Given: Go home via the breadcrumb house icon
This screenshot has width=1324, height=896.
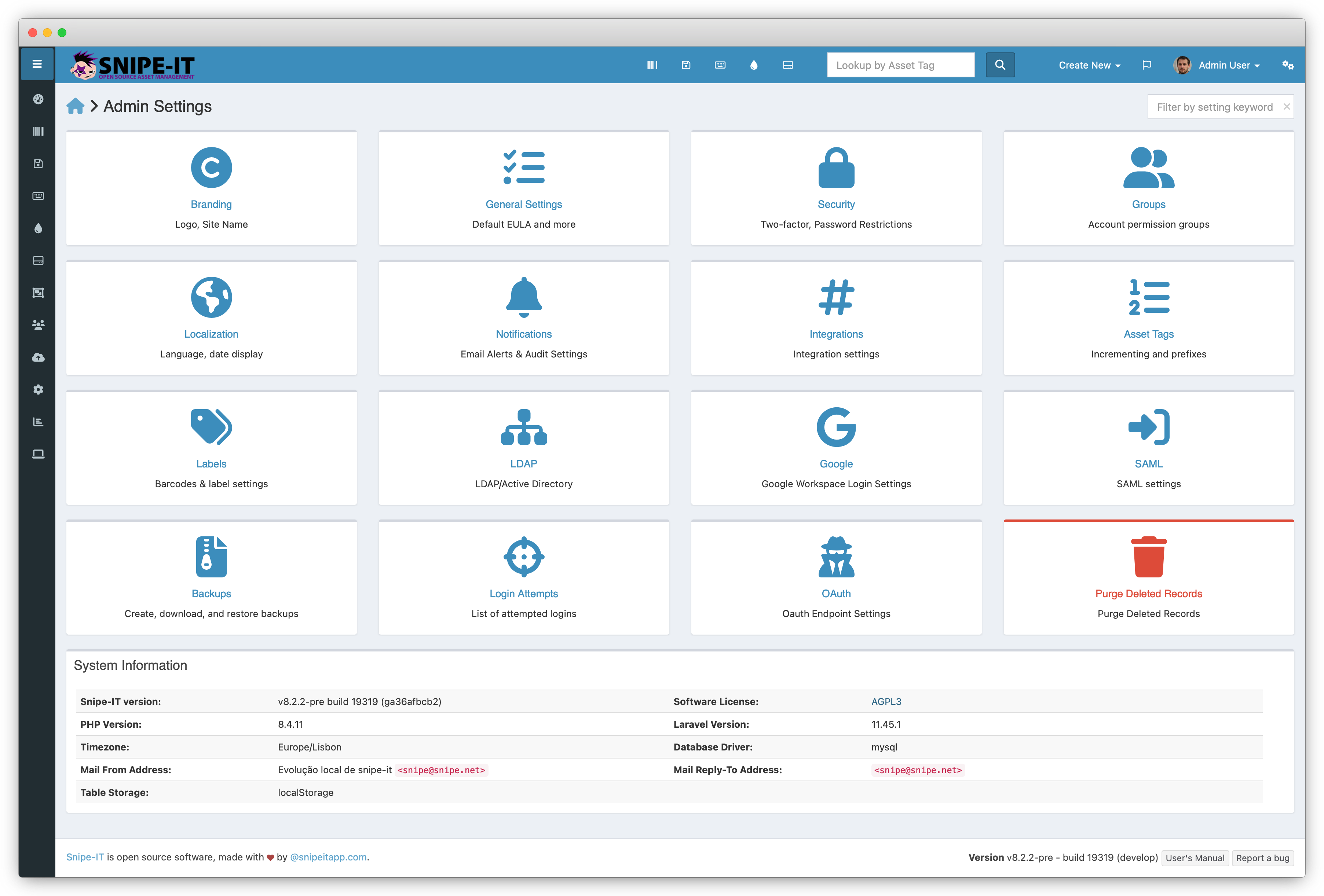Looking at the screenshot, I should point(75,107).
